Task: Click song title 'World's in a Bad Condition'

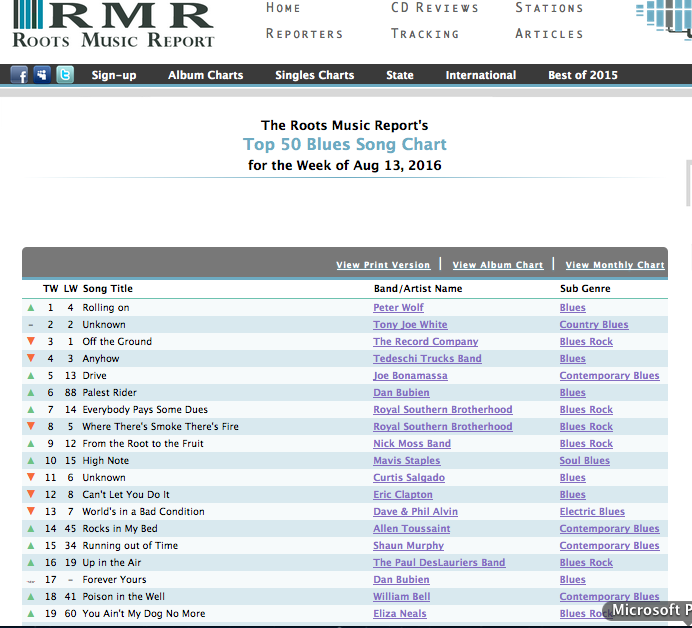Action: (143, 511)
